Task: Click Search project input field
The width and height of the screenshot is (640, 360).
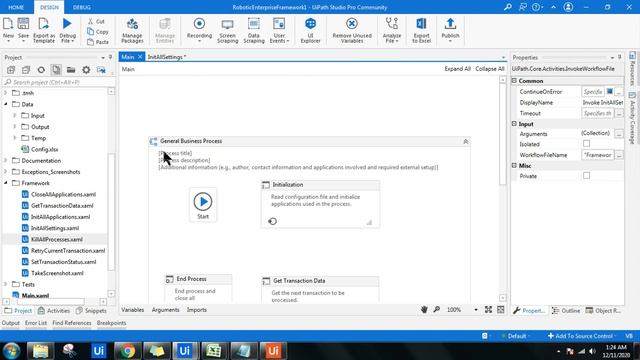Action: (57, 82)
